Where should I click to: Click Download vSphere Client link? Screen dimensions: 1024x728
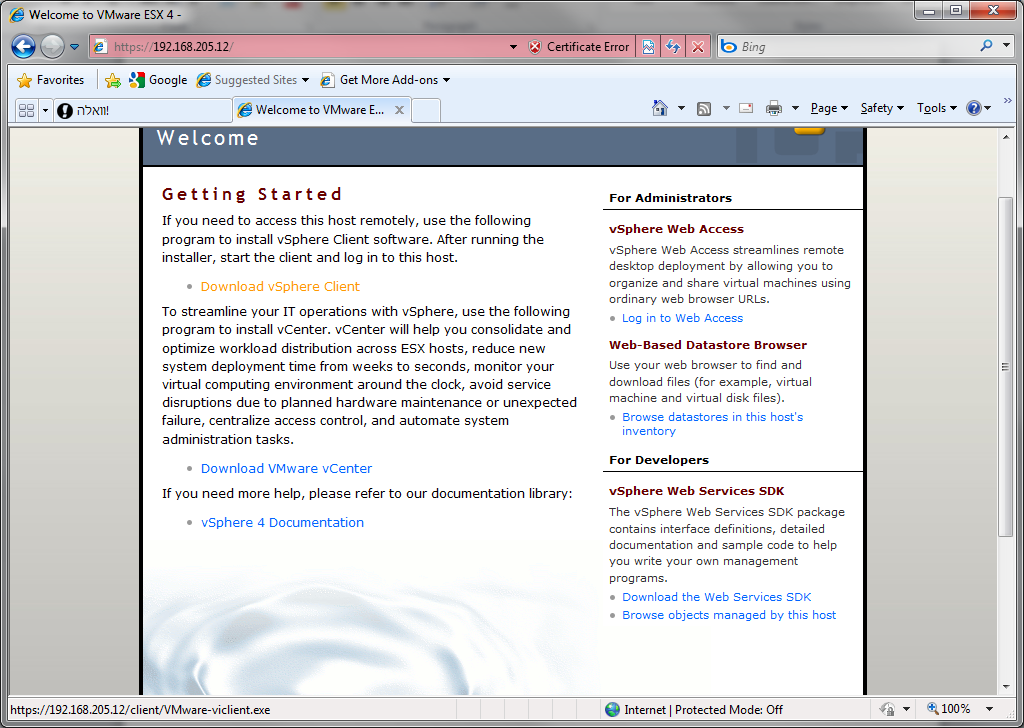click(280, 287)
